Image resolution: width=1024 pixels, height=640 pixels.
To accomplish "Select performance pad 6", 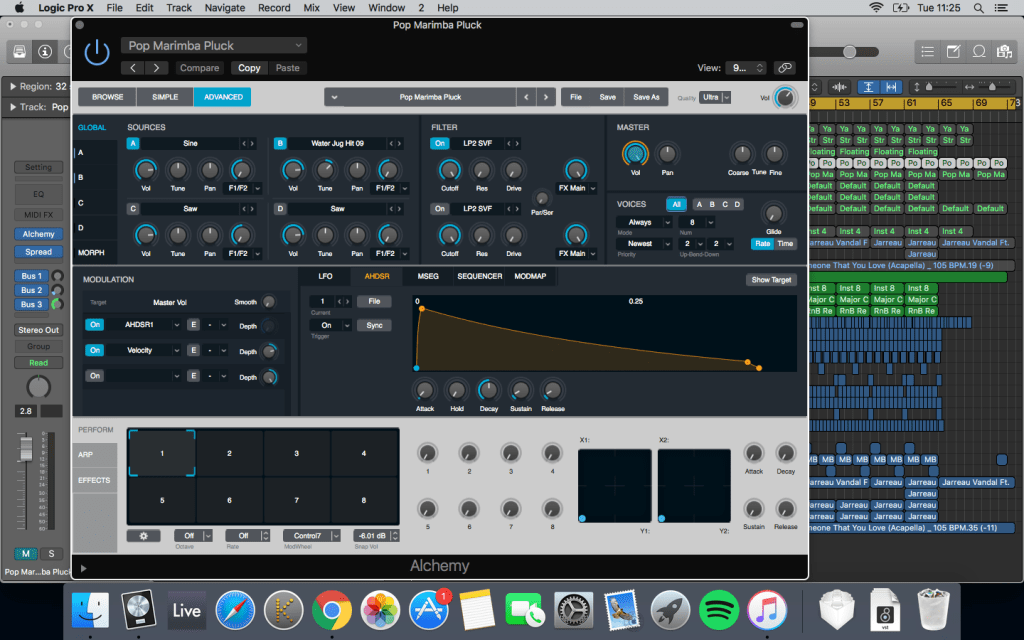I will click(229, 500).
